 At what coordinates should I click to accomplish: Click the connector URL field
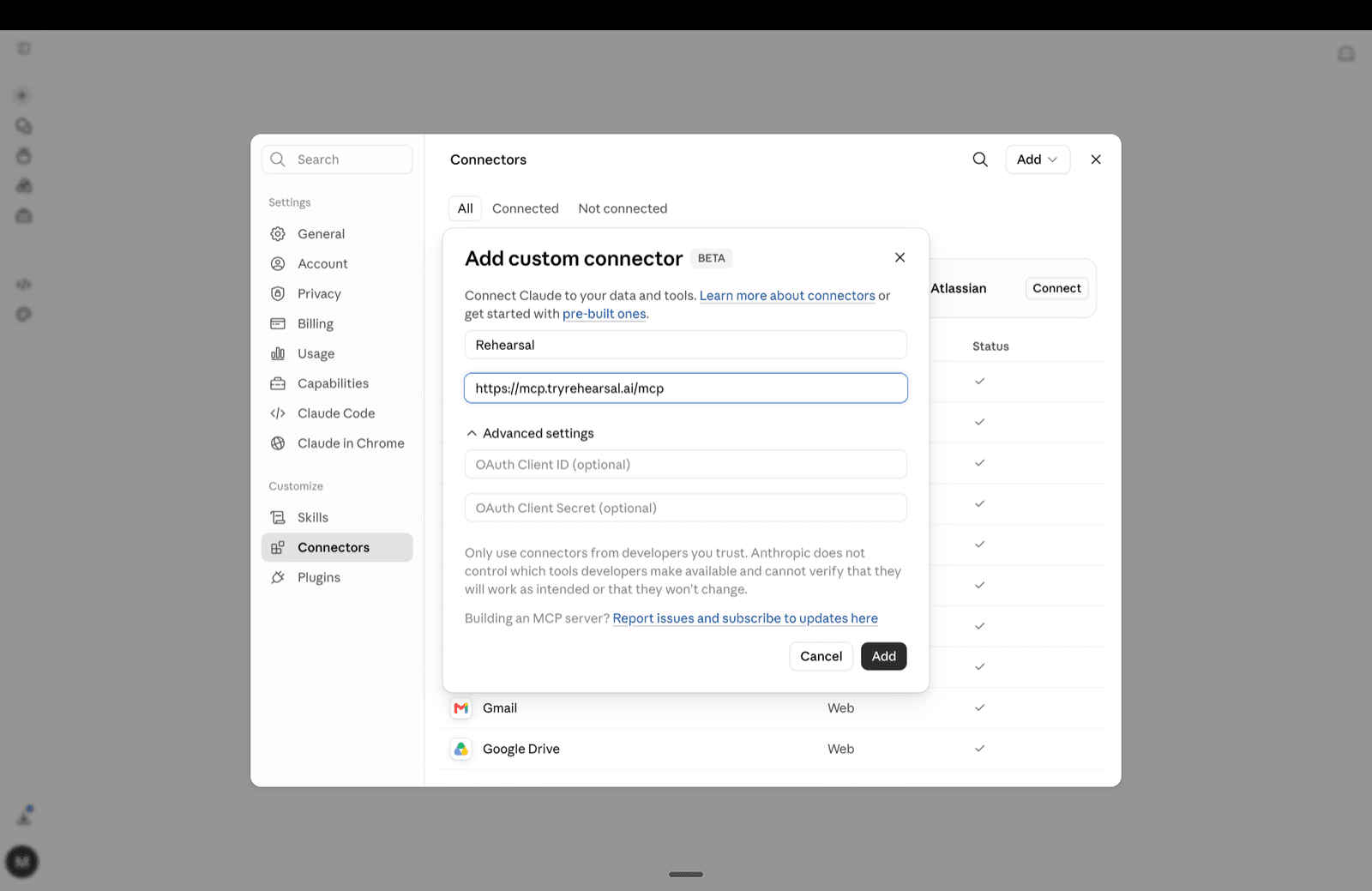click(x=686, y=388)
